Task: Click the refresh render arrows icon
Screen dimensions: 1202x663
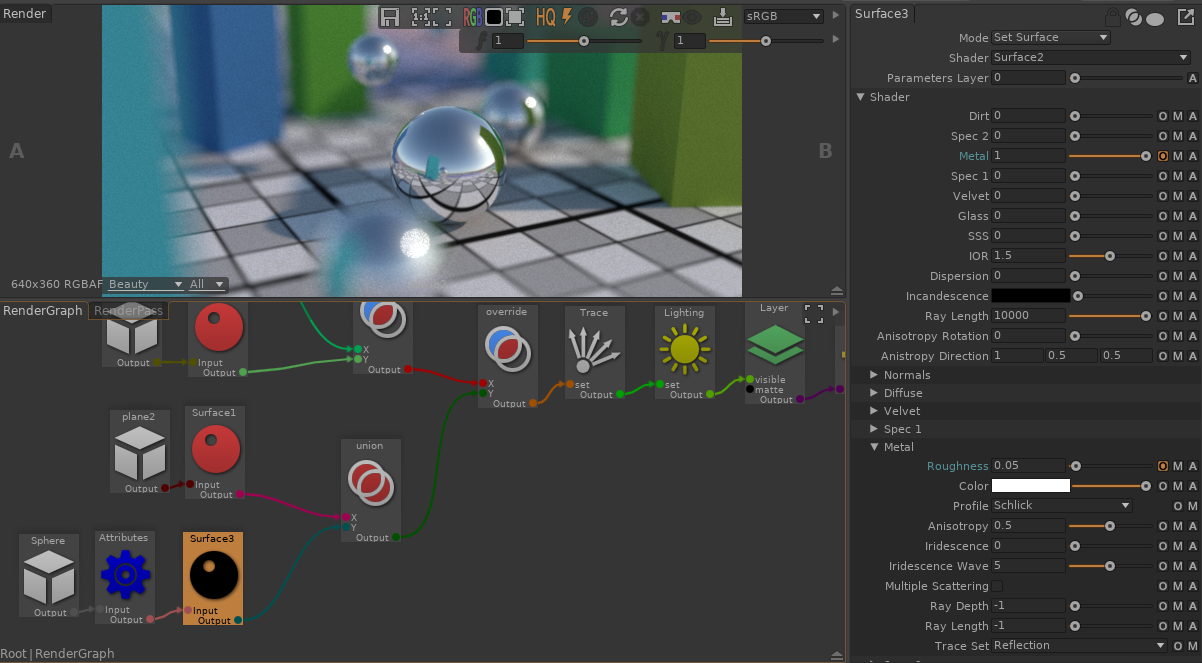Action: coord(618,17)
